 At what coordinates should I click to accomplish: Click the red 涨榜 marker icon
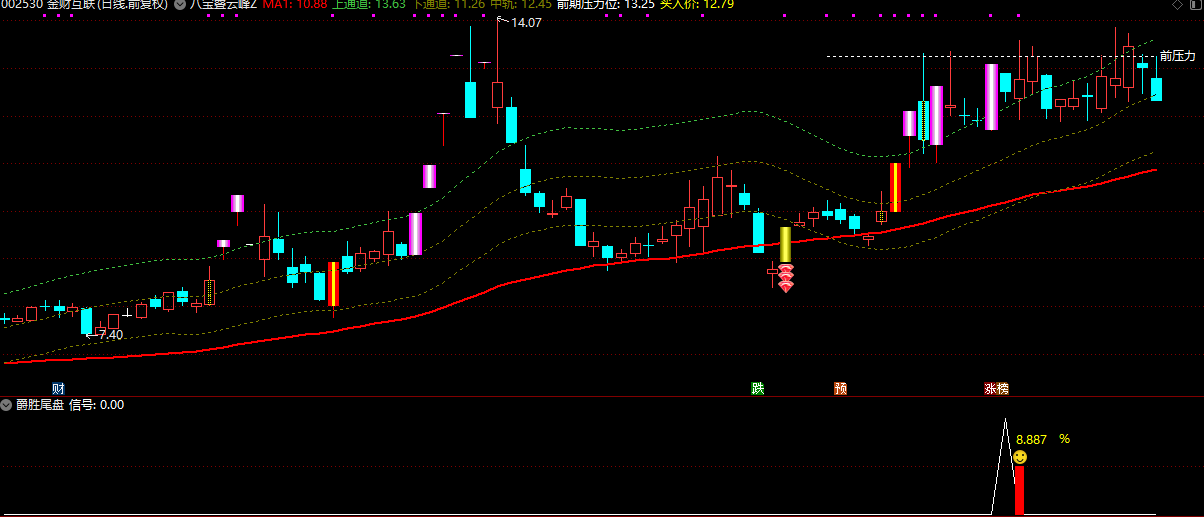pos(996,388)
